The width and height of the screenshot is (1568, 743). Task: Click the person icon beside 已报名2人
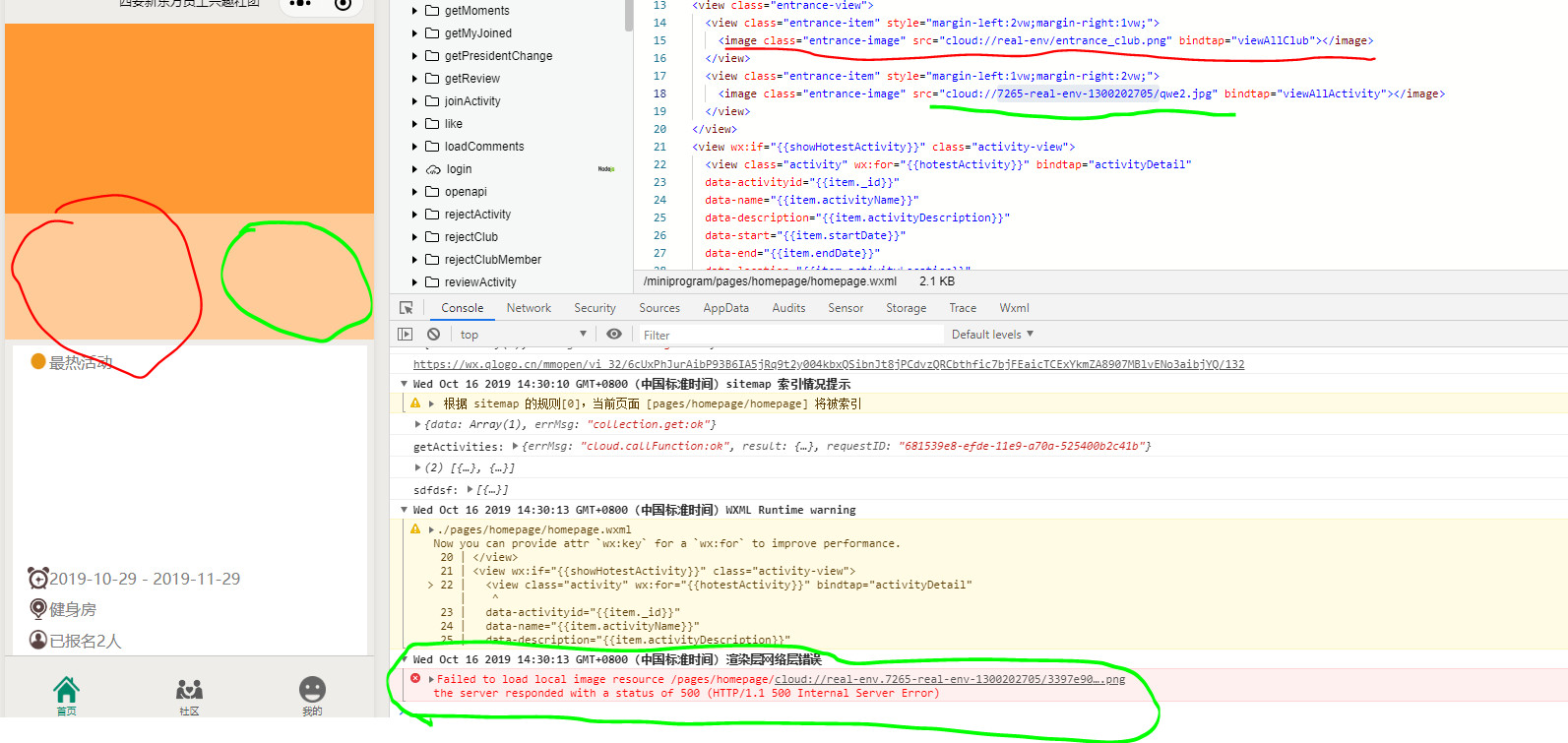click(x=37, y=640)
